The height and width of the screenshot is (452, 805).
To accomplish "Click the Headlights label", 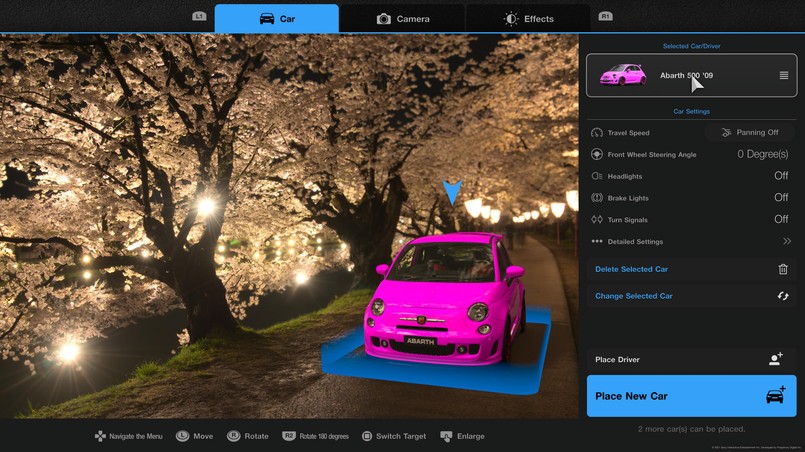I will coord(625,176).
